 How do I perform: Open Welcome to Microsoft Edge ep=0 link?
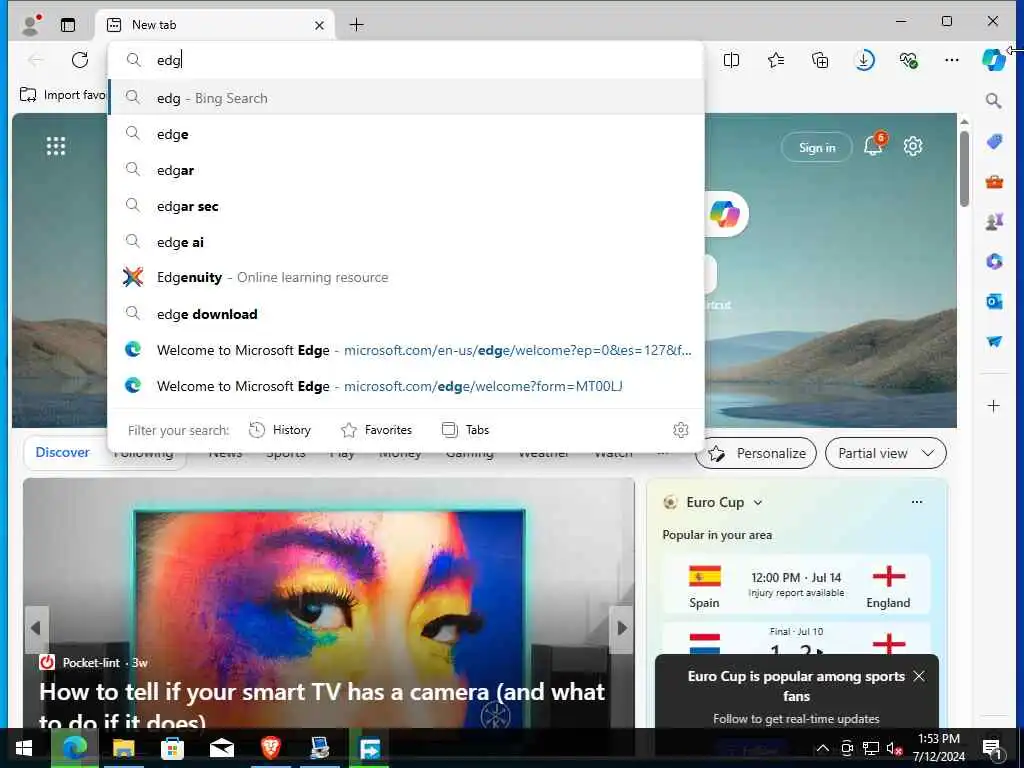(406, 349)
